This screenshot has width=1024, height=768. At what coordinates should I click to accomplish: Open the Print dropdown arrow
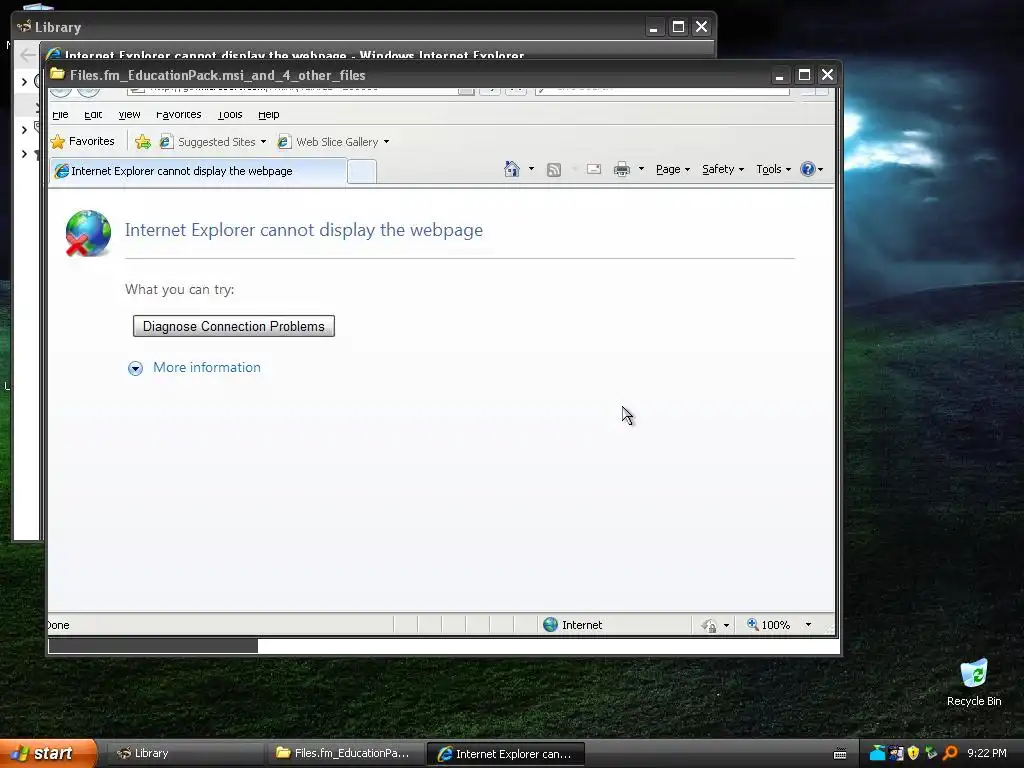641,169
